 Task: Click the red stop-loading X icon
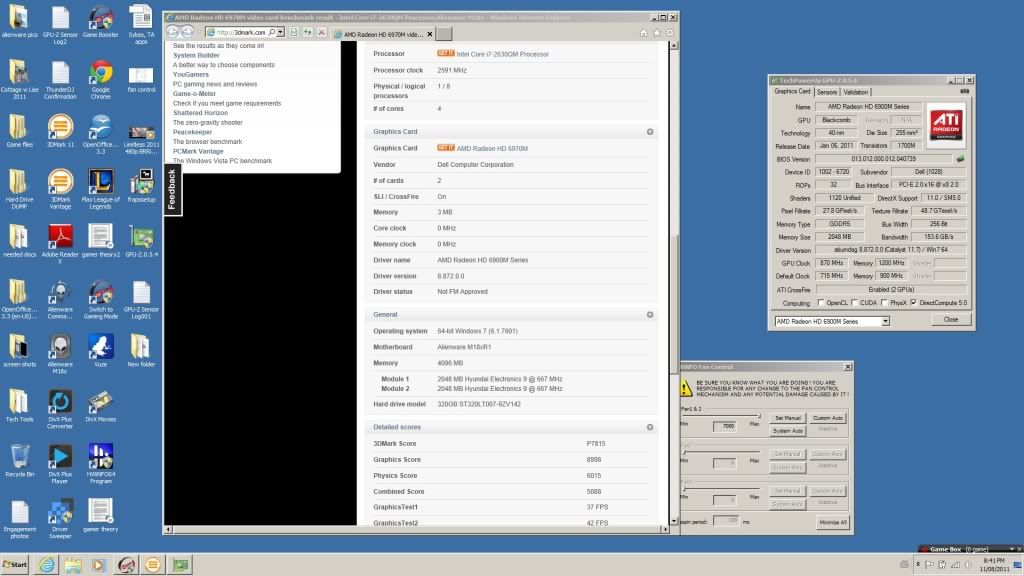tap(321, 32)
